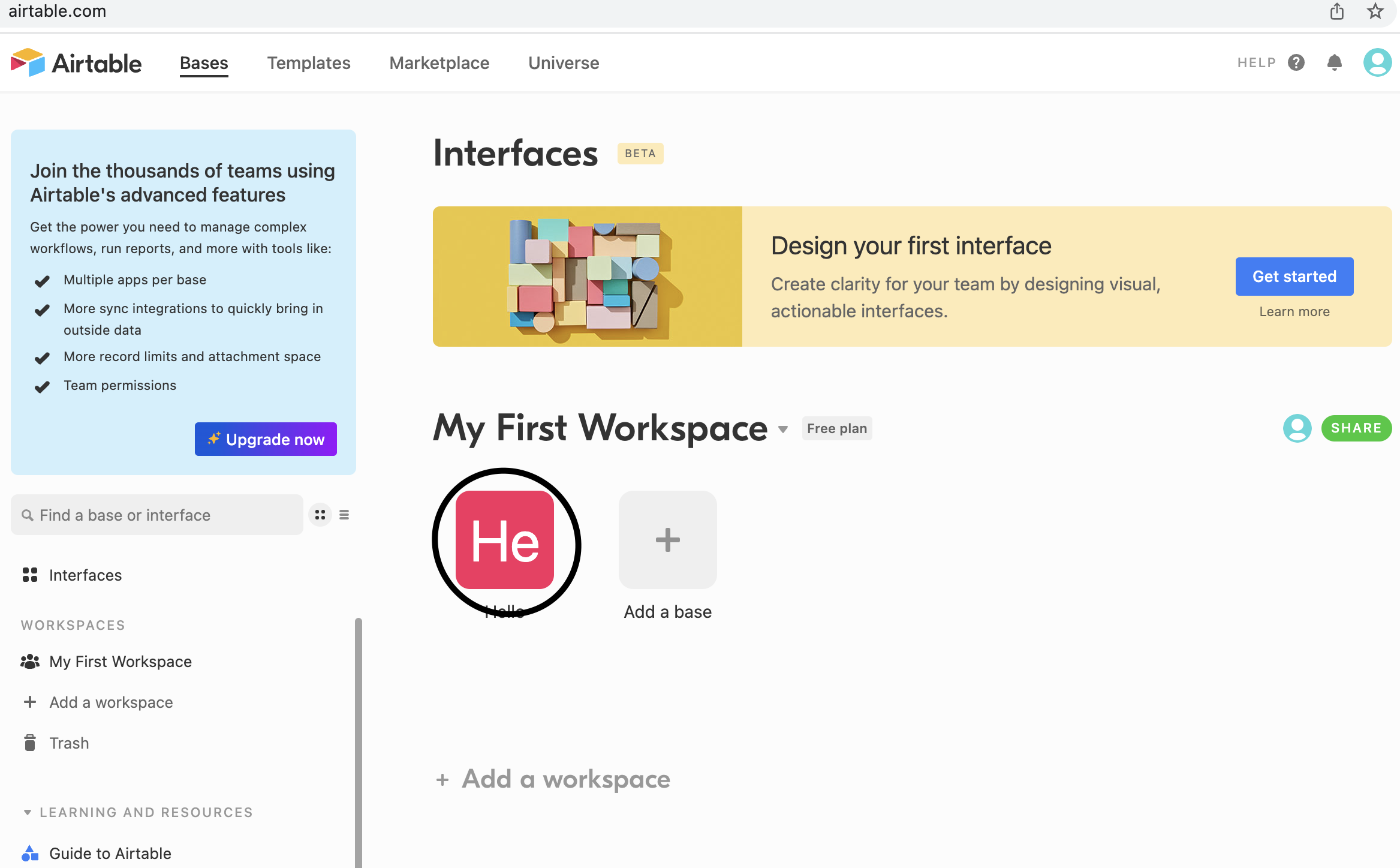The image size is (1400, 868).
Task: Select the list view icon in search bar
Action: pyautogui.click(x=344, y=515)
